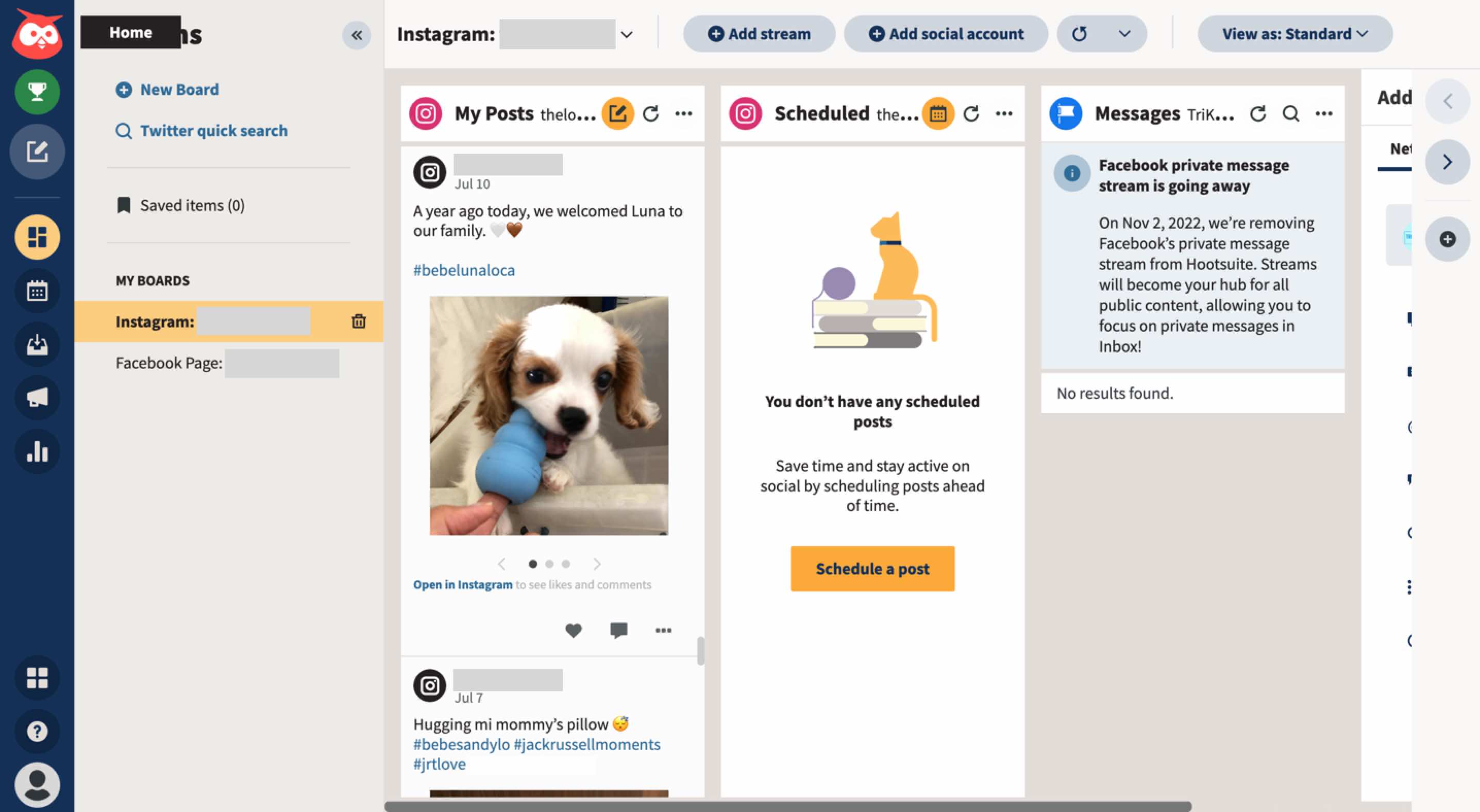This screenshot has width=1480, height=812.
Task: Expand the Instagram board name dropdown
Action: point(626,35)
